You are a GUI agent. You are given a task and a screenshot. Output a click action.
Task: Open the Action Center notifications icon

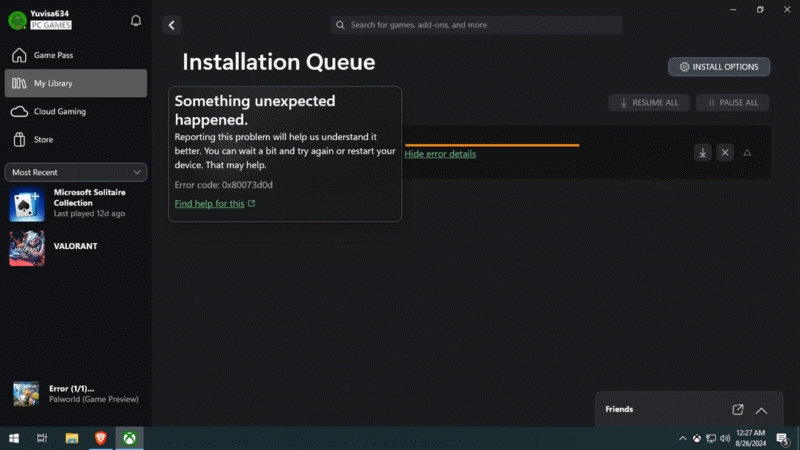click(783, 439)
